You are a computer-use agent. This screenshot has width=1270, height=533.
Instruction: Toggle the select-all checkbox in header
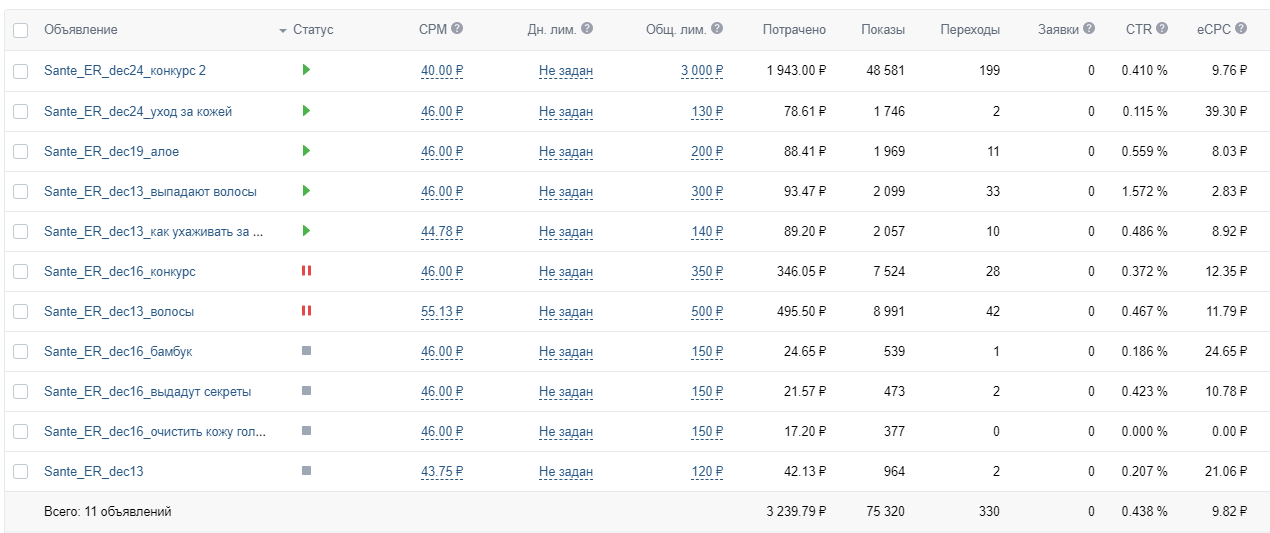tap(21, 30)
